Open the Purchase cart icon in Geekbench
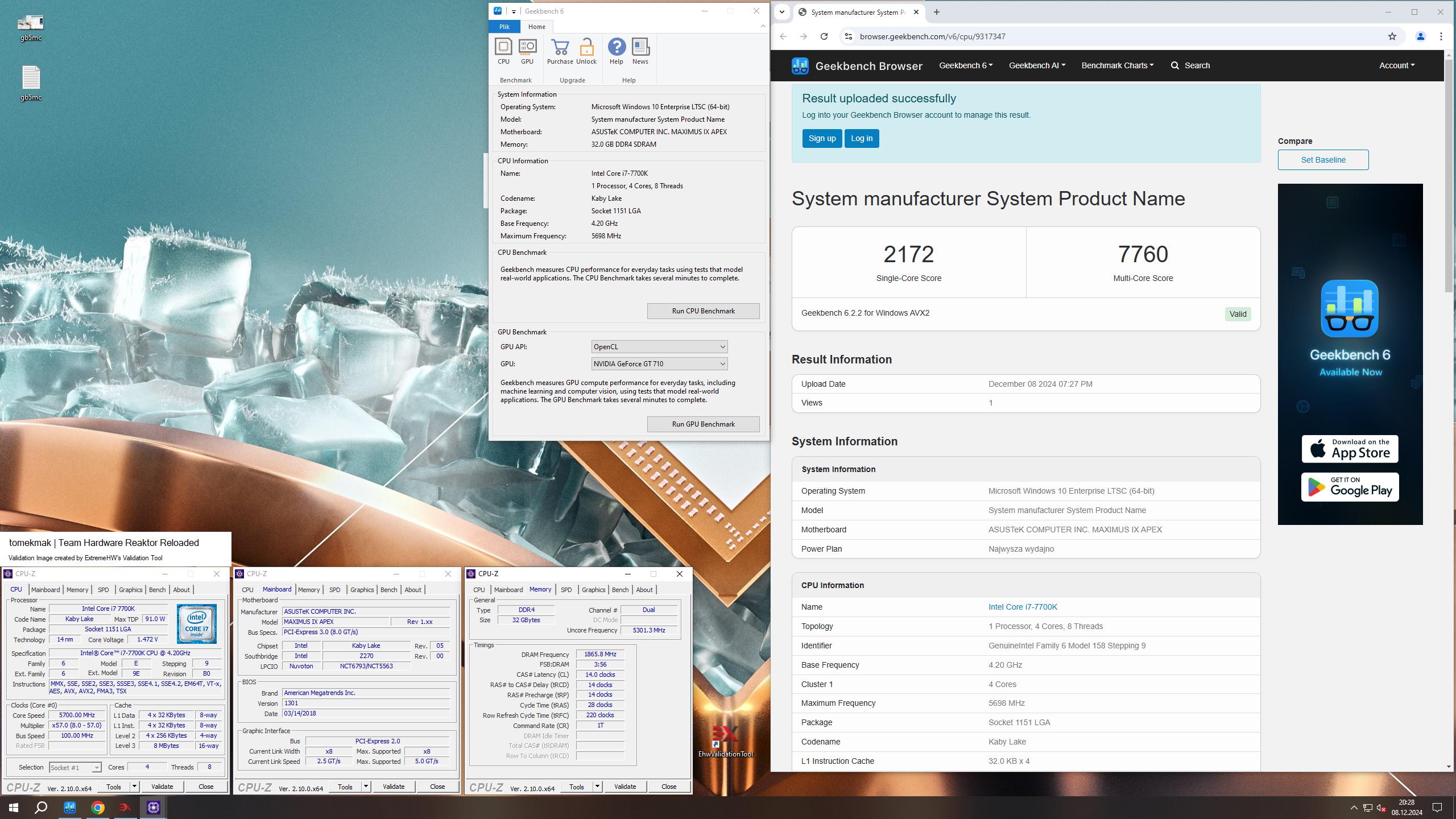The height and width of the screenshot is (819, 1456). pyautogui.click(x=560, y=51)
